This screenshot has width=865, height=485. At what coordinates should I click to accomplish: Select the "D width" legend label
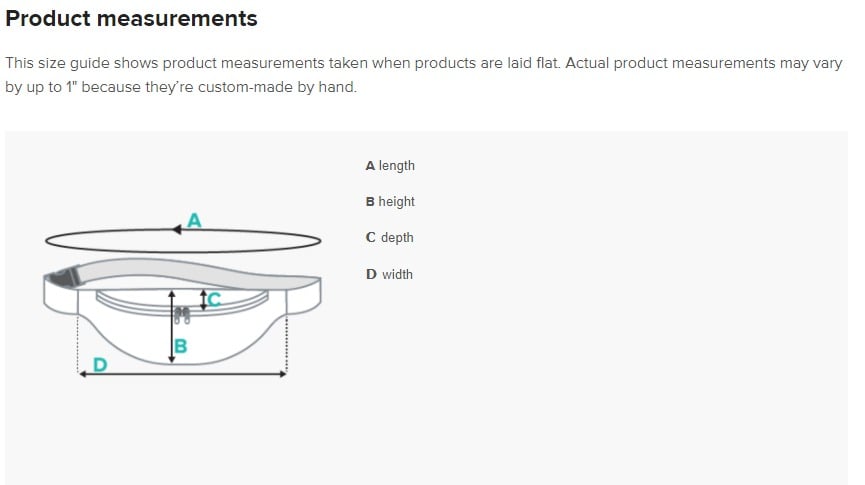click(x=389, y=274)
